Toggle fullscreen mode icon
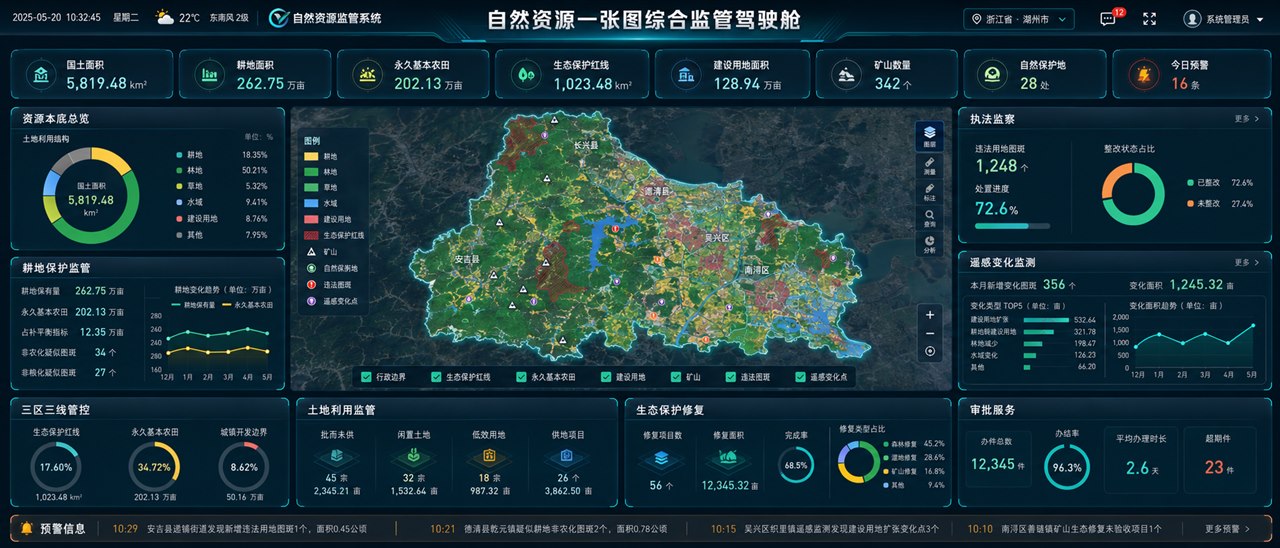The width and height of the screenshot is (1280, 548). [x=1150, y=19]
